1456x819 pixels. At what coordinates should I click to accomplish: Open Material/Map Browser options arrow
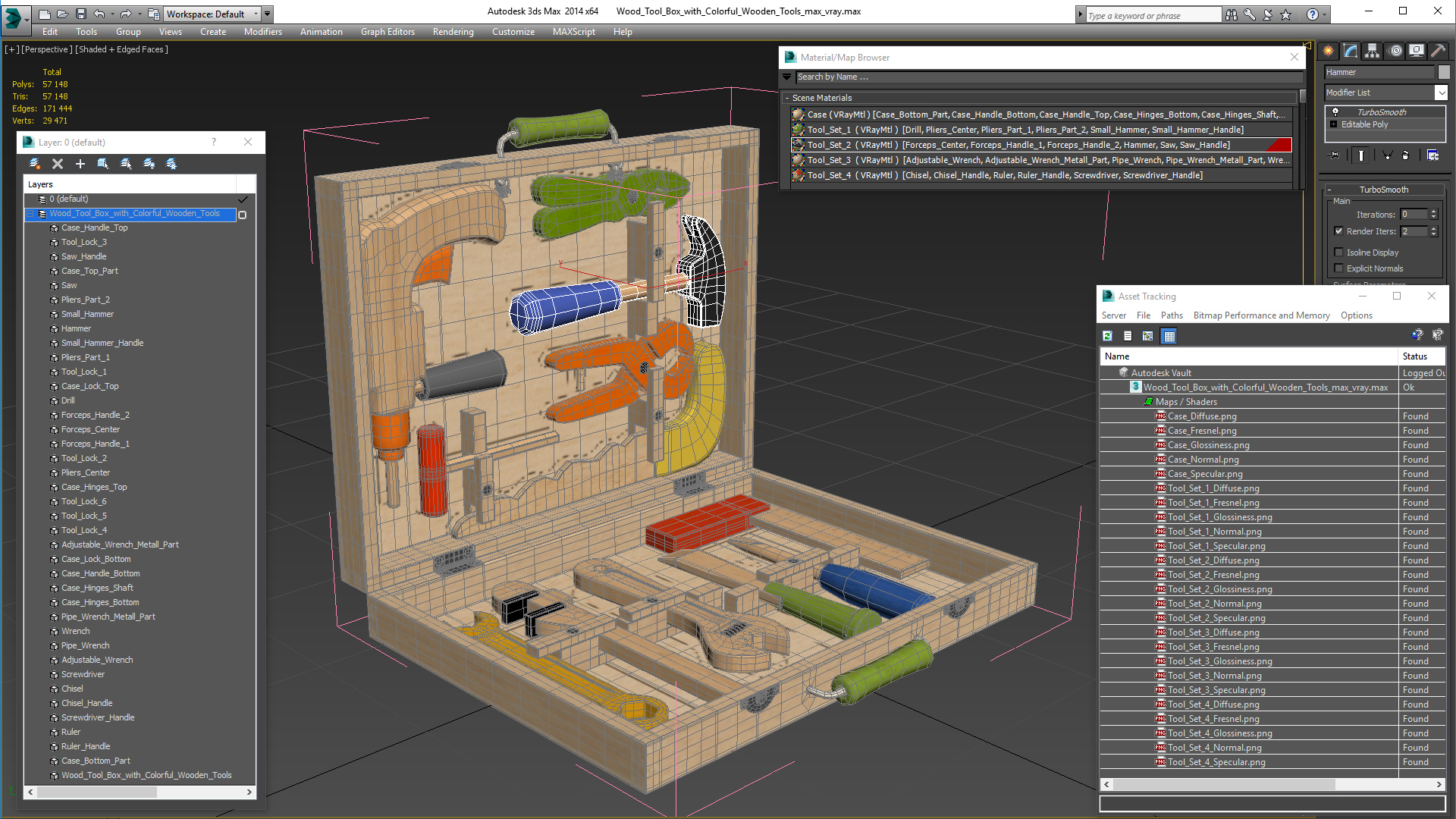pyautogui.click(x=787, y=77)
